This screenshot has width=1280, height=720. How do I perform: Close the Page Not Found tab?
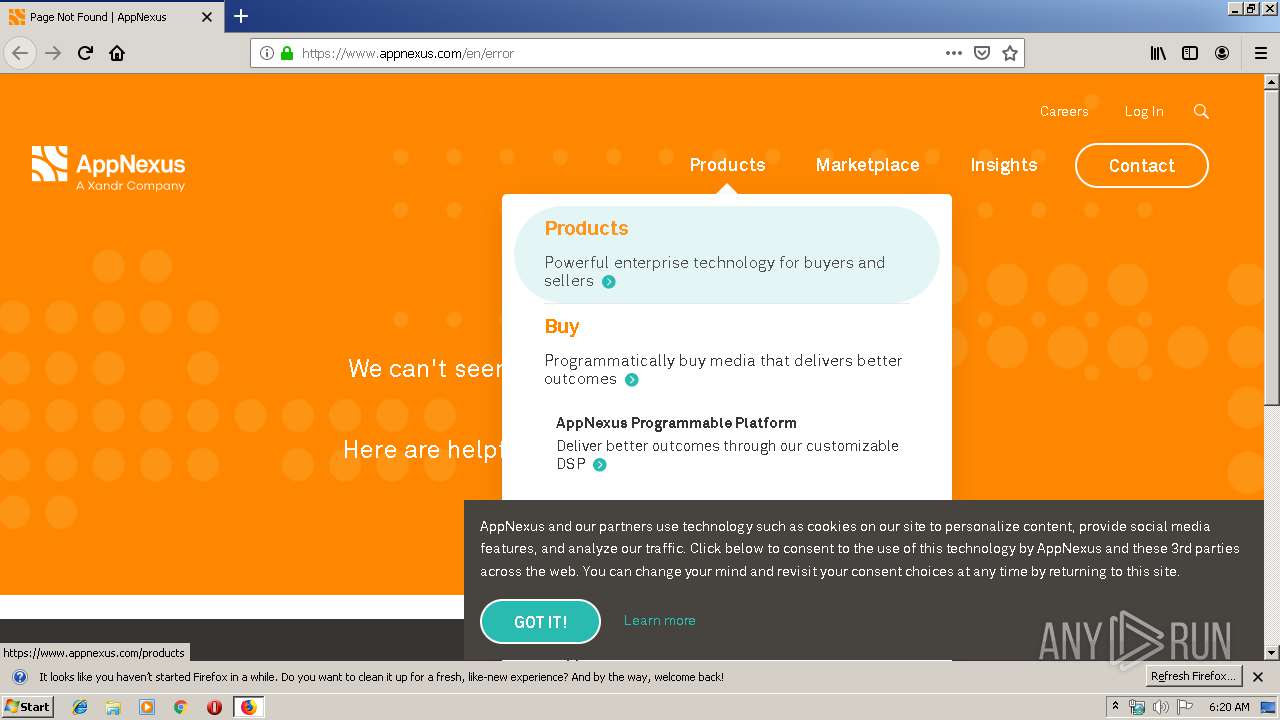(x=207, y=17)
